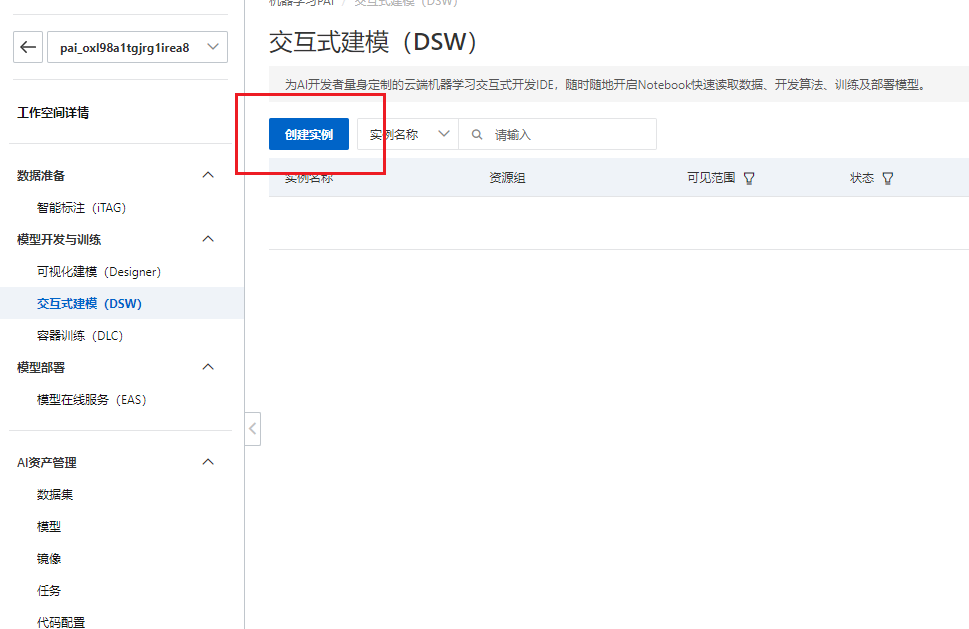Go to 容器训练 (DLC) page

pos(79,335)
